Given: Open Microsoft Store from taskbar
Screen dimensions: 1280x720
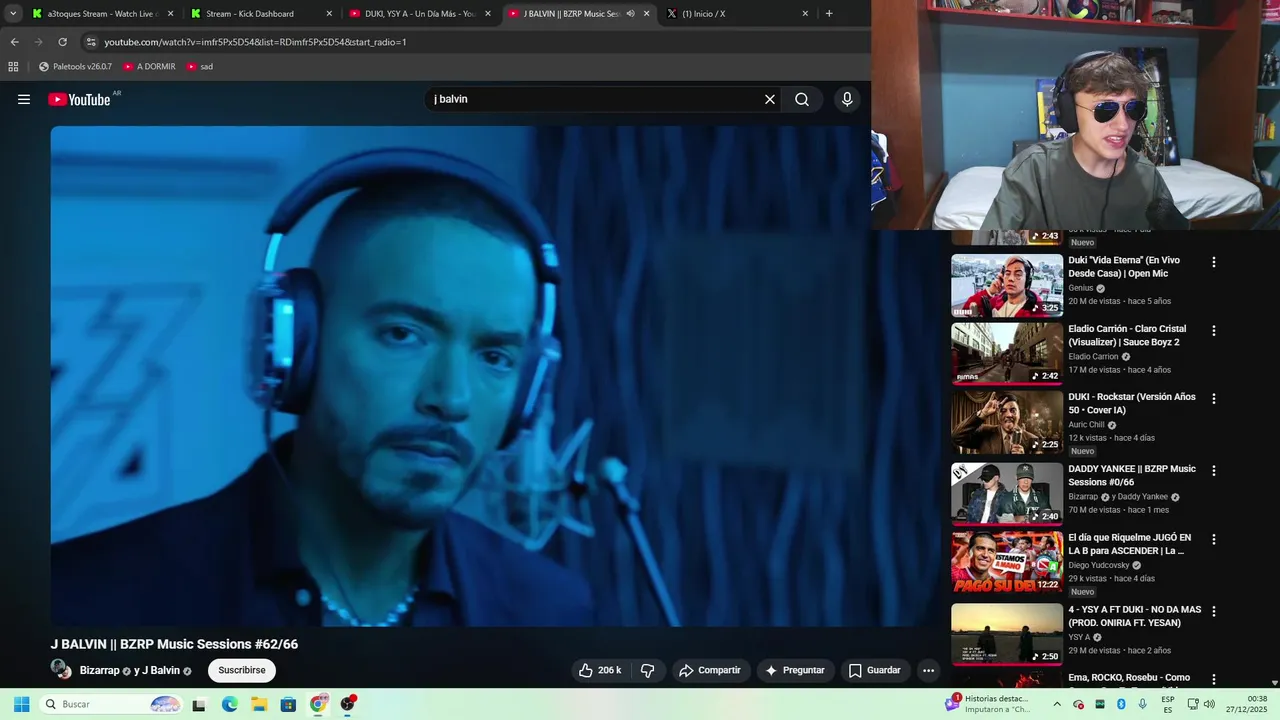Looking at the screenshot, I should tap(288, 704).
